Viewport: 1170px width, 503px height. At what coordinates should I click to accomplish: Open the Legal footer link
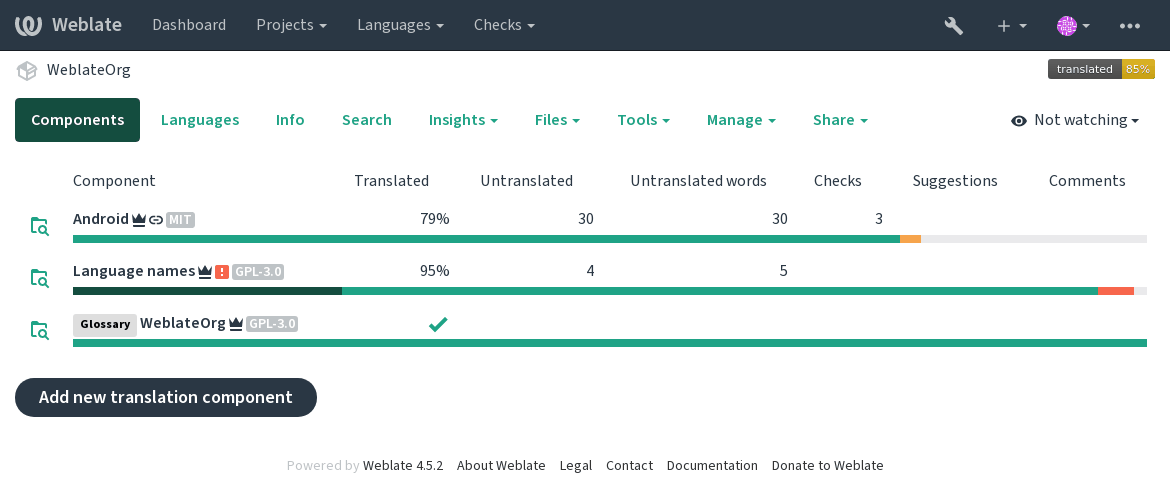pyautogui.click(x=576, y=466)
